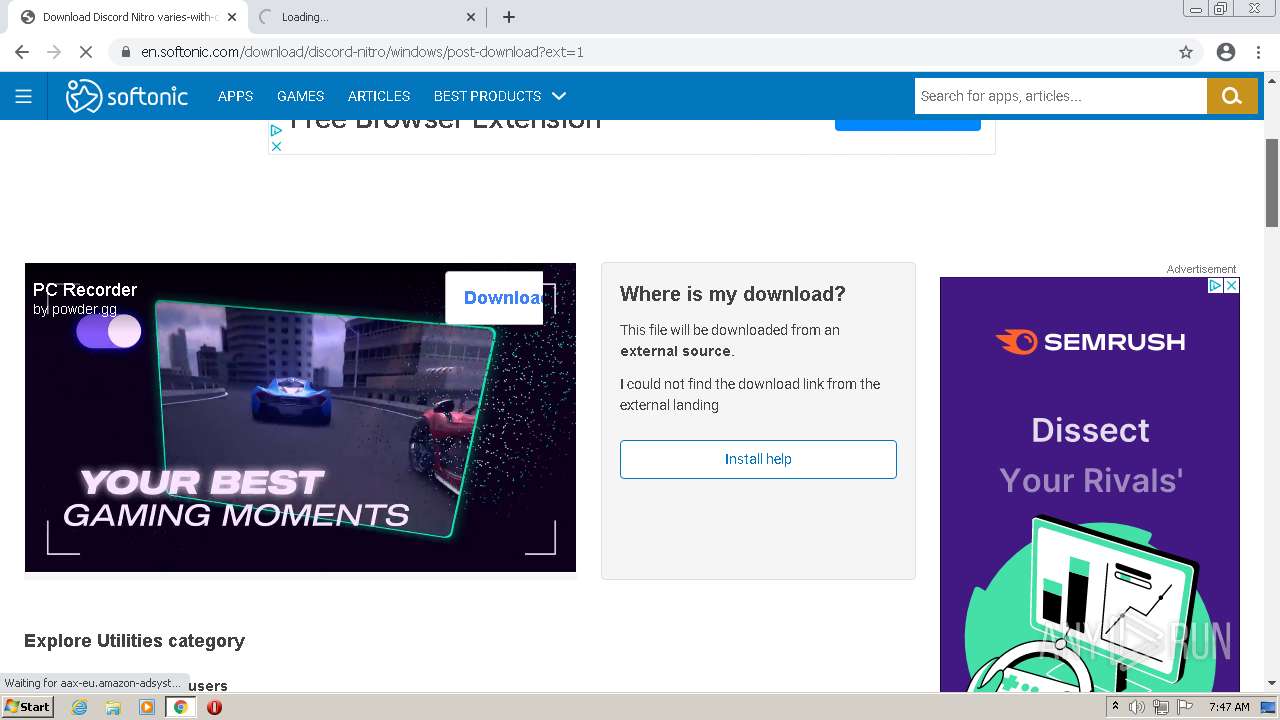Viewport: 1280px width, 720px height.
Task: View site security padlock info
Action: click(x=126, y=52)
